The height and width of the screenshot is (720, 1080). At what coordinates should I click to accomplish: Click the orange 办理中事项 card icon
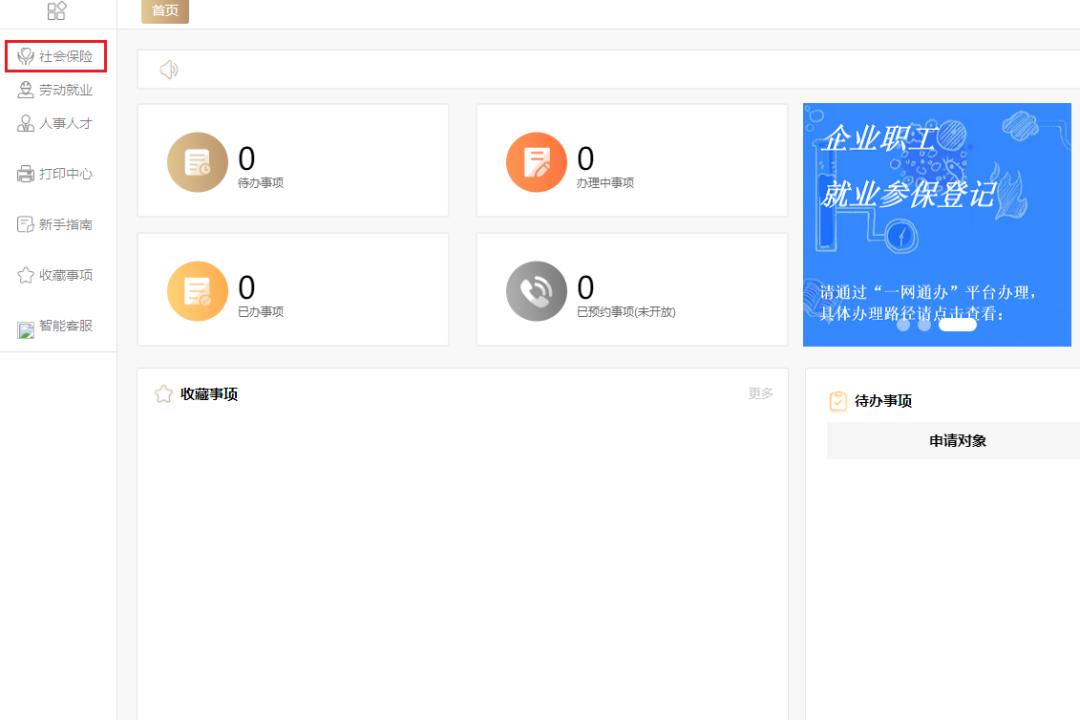click(x=536, y=160)
